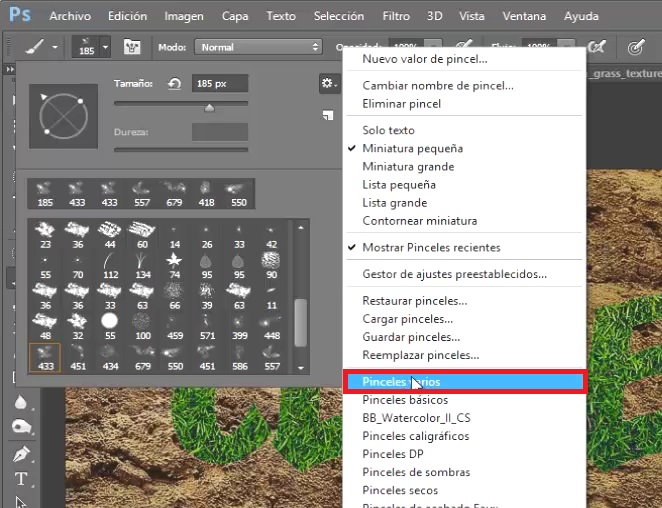Viewport: 662px width, 508px height.
Task: Choose Pinceles básicos brush set
Action: pyautogui.click(x=405, y=399)
